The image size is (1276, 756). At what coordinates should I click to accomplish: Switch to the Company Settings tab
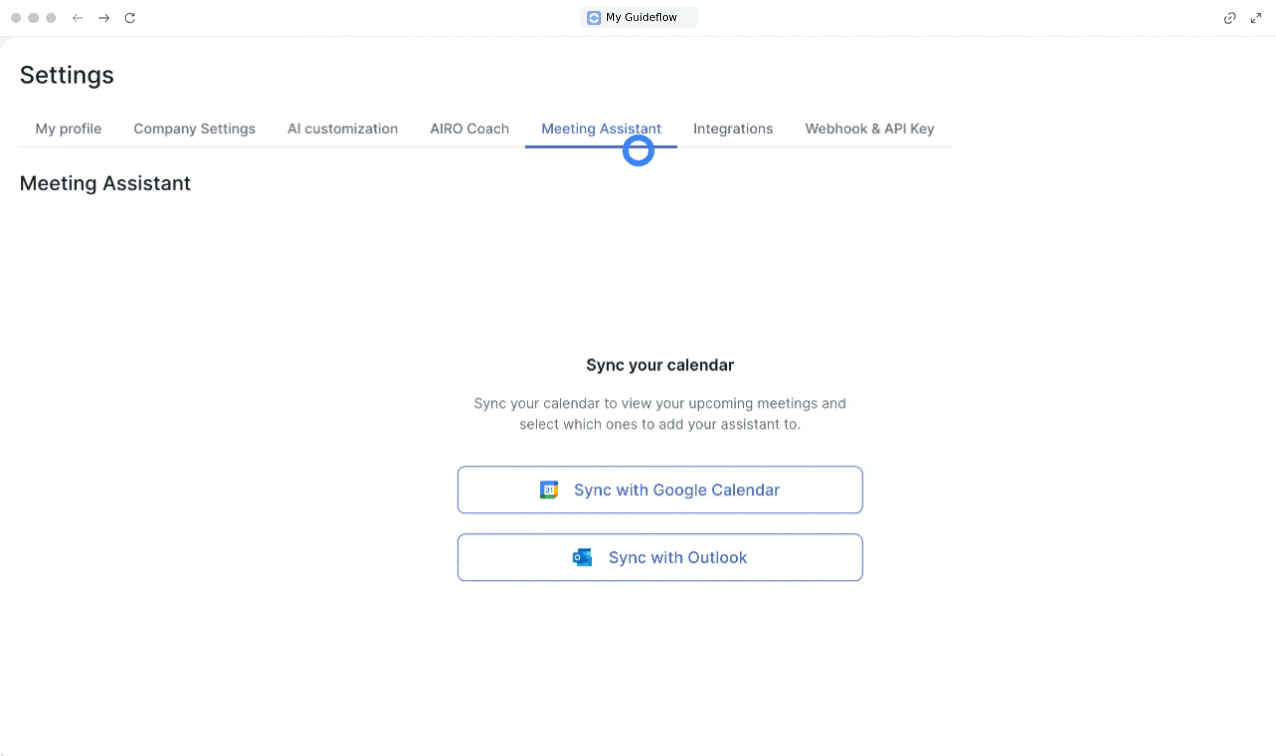pyautogui.click(x=194, y=129)
